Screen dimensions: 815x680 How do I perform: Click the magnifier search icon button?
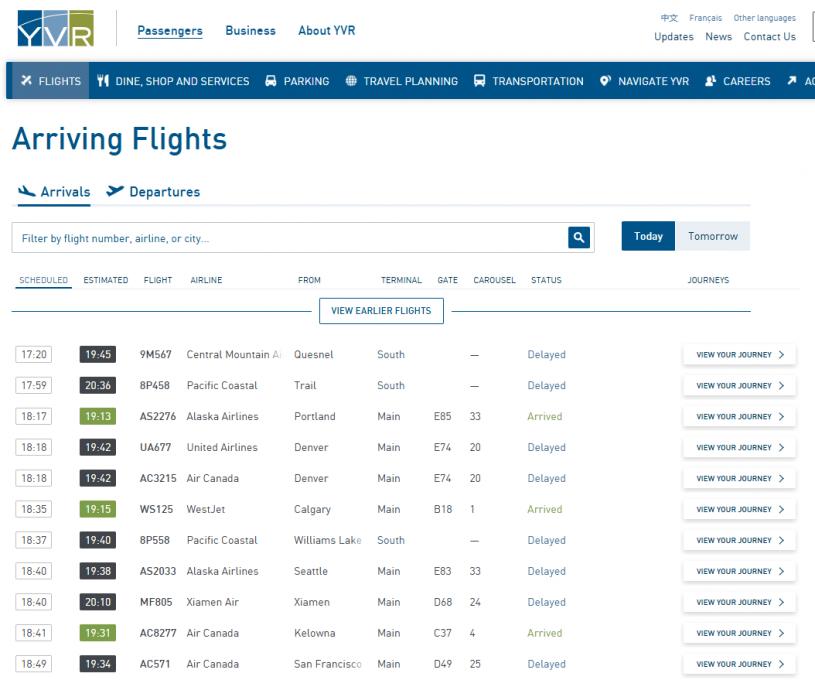(x=579, y=237)
